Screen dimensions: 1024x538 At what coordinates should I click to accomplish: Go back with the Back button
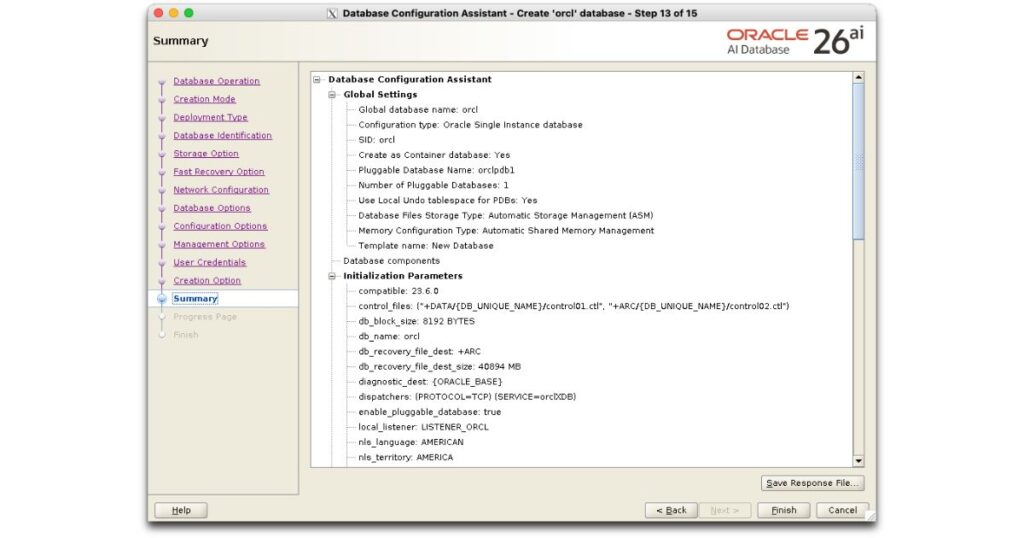(671, 511)
